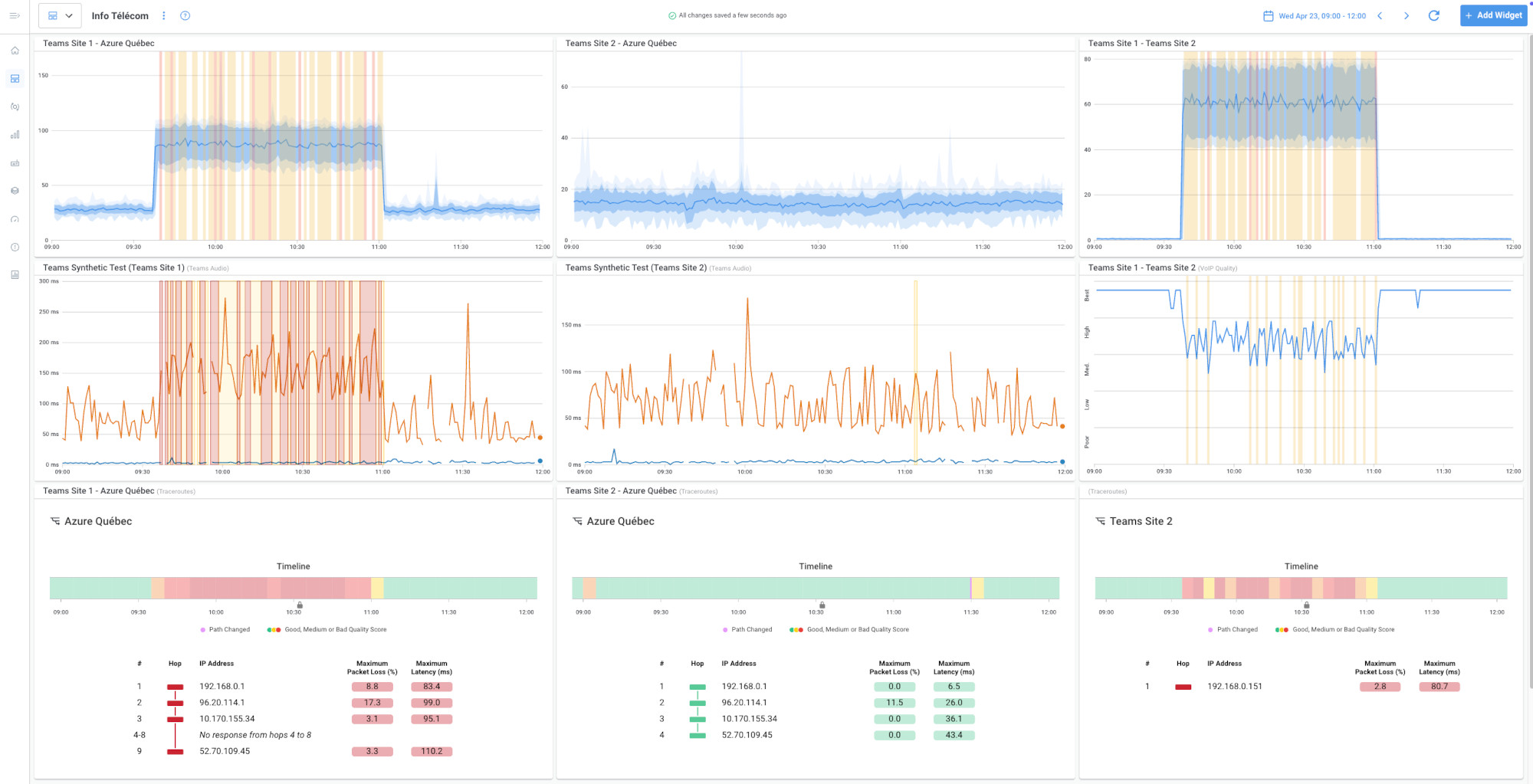Image resolution: width=1533 pixels, height=784 pixels.
Task: Expand the dashboard selector dropdown
Action: (60, 15)
